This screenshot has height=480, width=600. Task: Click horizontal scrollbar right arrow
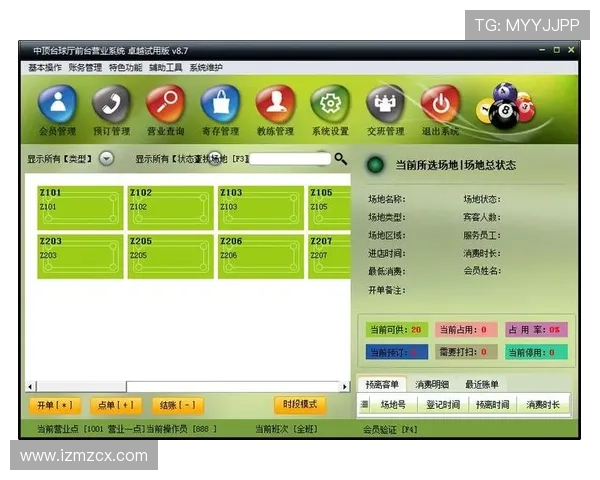344,387
